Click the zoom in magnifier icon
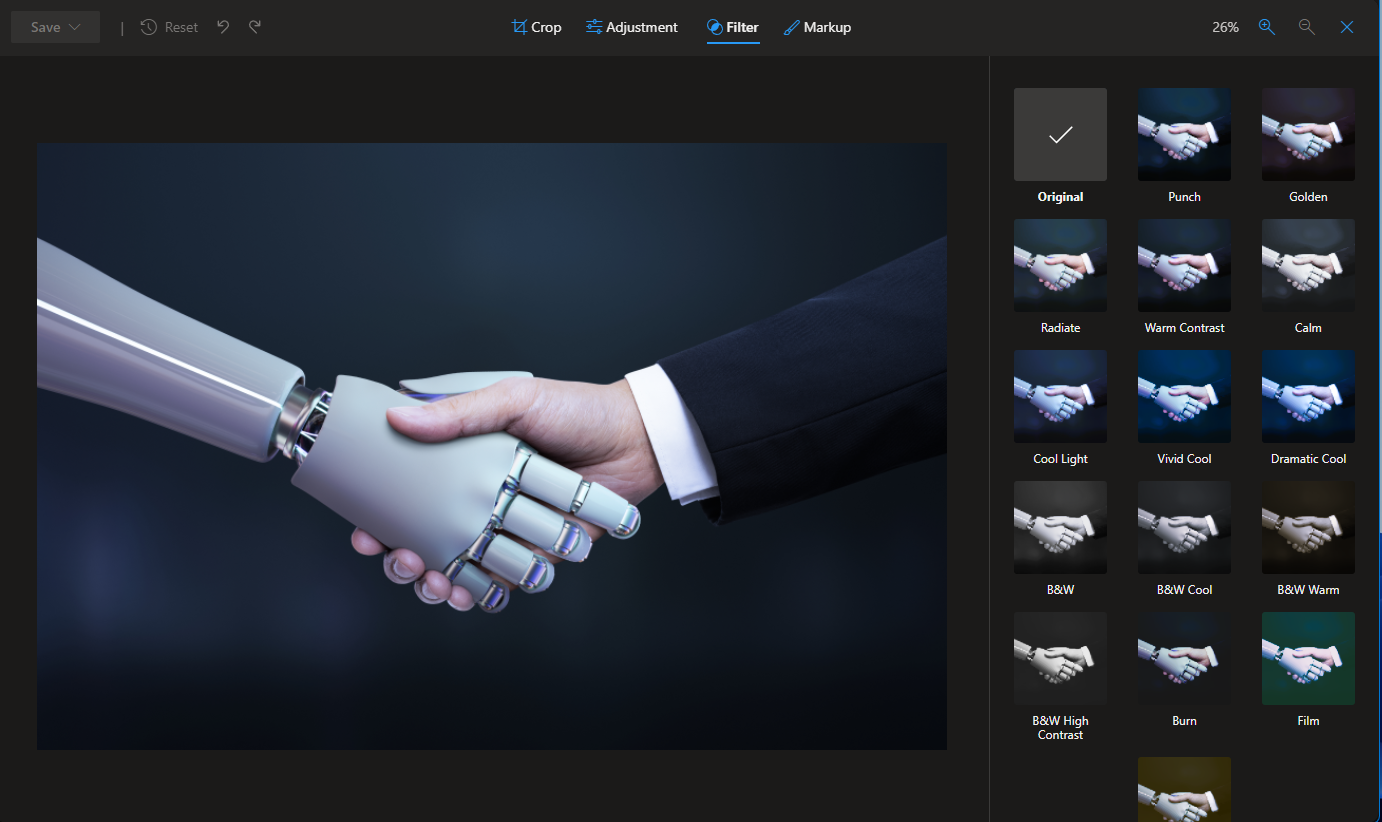The width and height of the screenshot is (1382, 822). 1266,27
